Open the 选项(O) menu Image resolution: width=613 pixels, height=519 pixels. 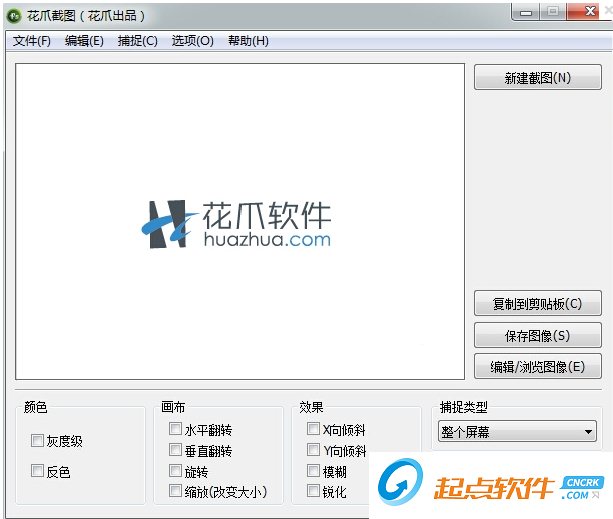(192, 41)
